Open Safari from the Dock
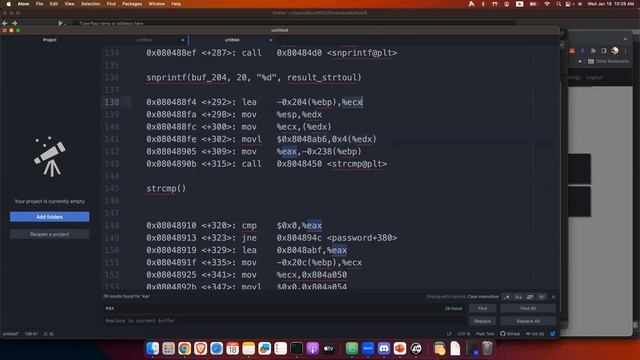Image resolution: width=640 pixels, height=360 pixels. [x=216, y=349]
